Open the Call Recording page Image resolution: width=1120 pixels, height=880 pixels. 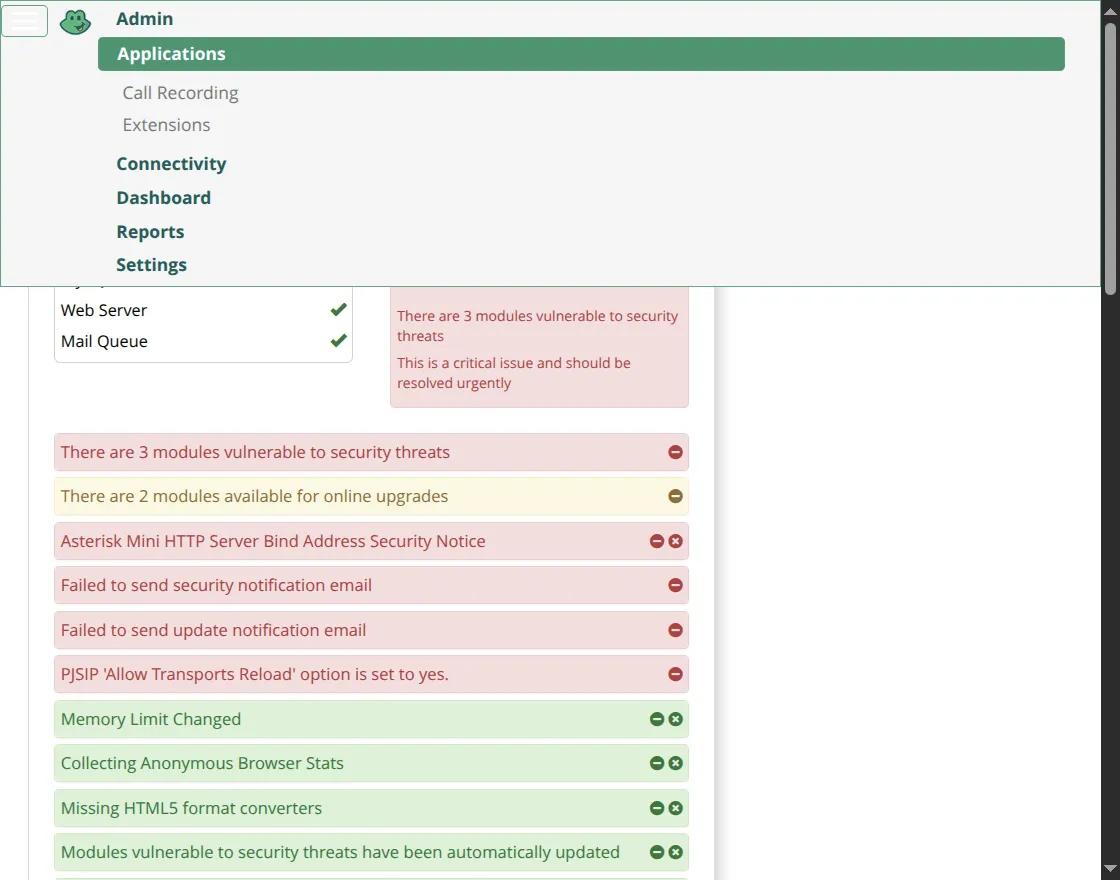180,92
